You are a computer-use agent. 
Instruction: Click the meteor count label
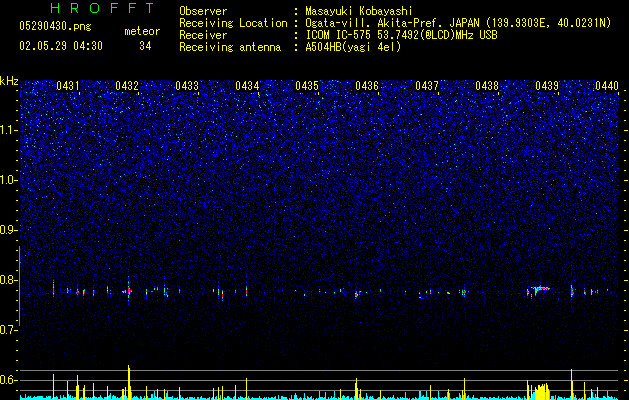[x=142, y=31]
